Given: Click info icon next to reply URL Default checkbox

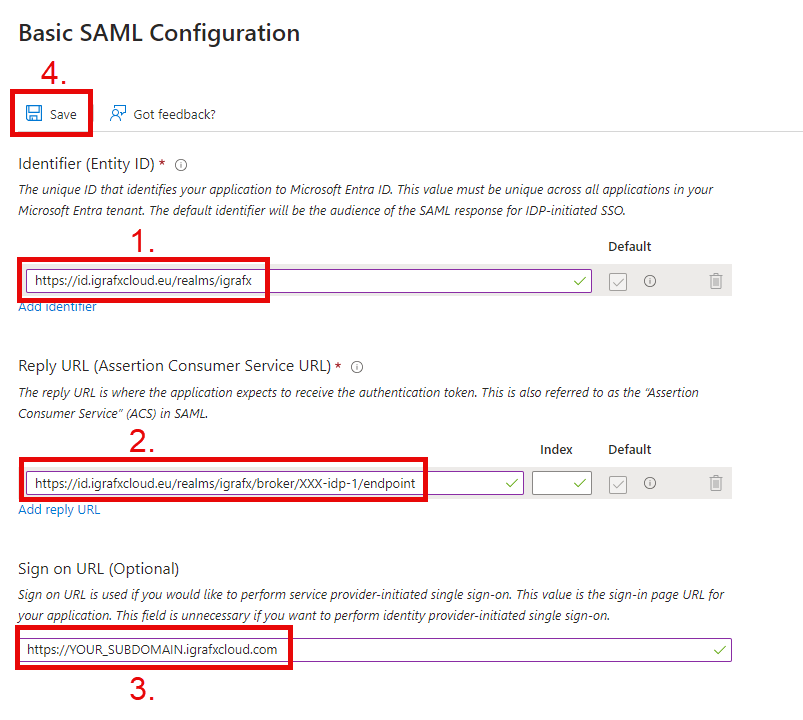Looking at the screenshot, I should (x=650, y=483).
